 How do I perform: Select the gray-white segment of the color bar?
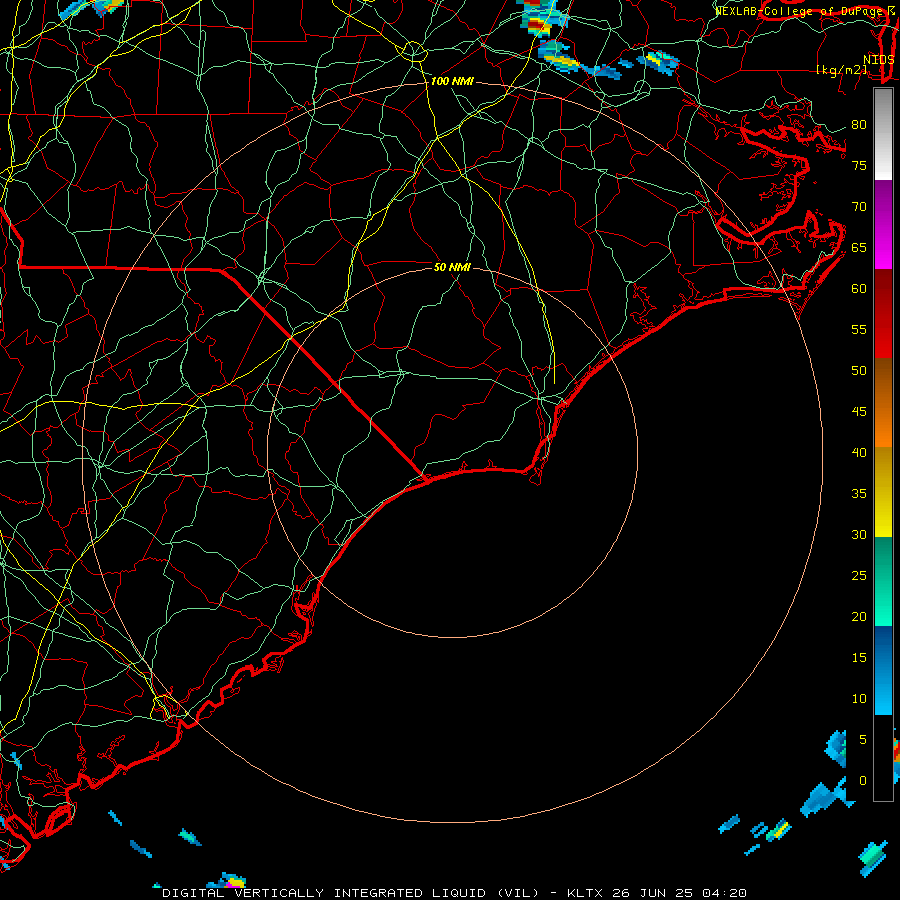(x=883, y=134)
